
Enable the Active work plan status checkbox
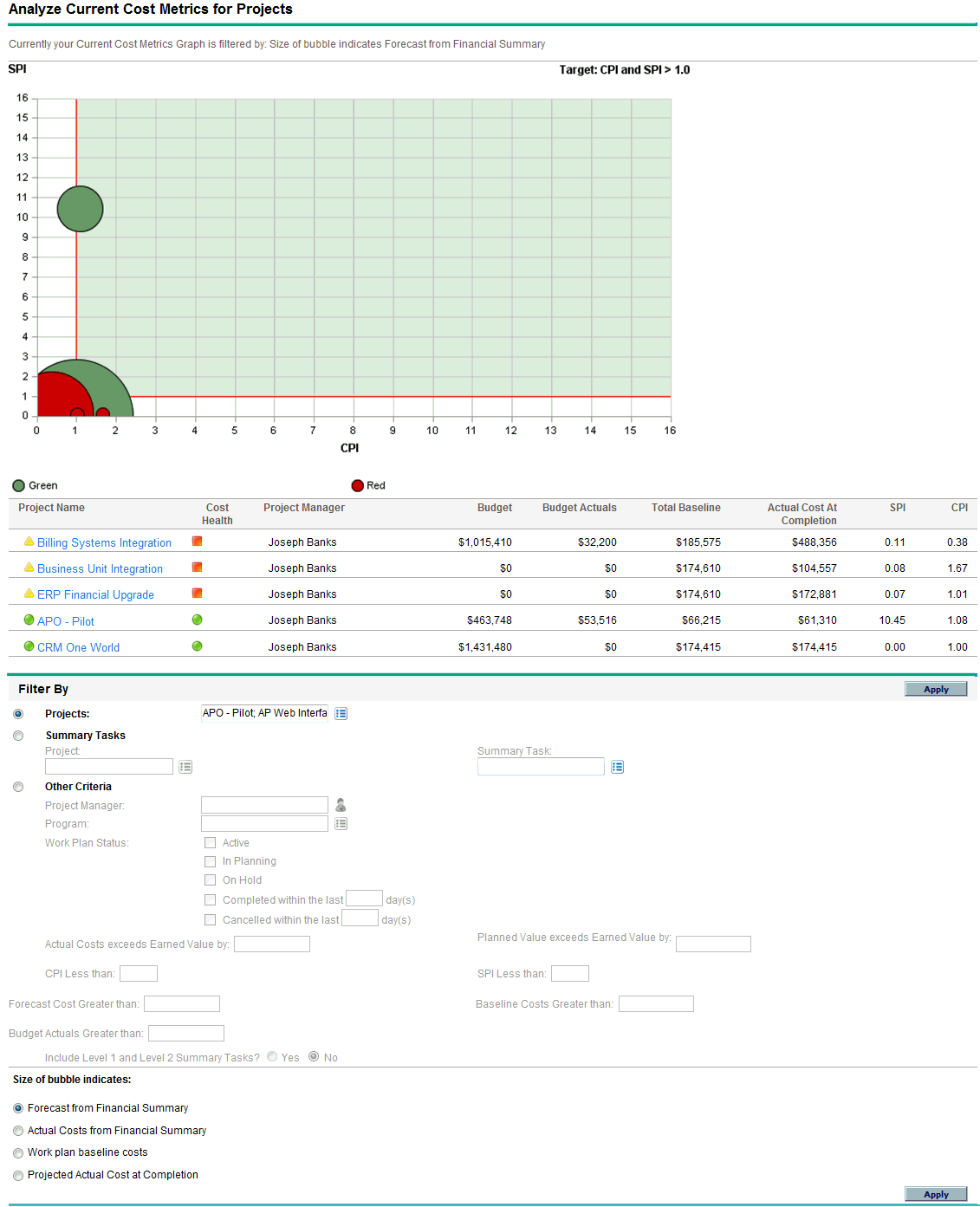(210, 843)
